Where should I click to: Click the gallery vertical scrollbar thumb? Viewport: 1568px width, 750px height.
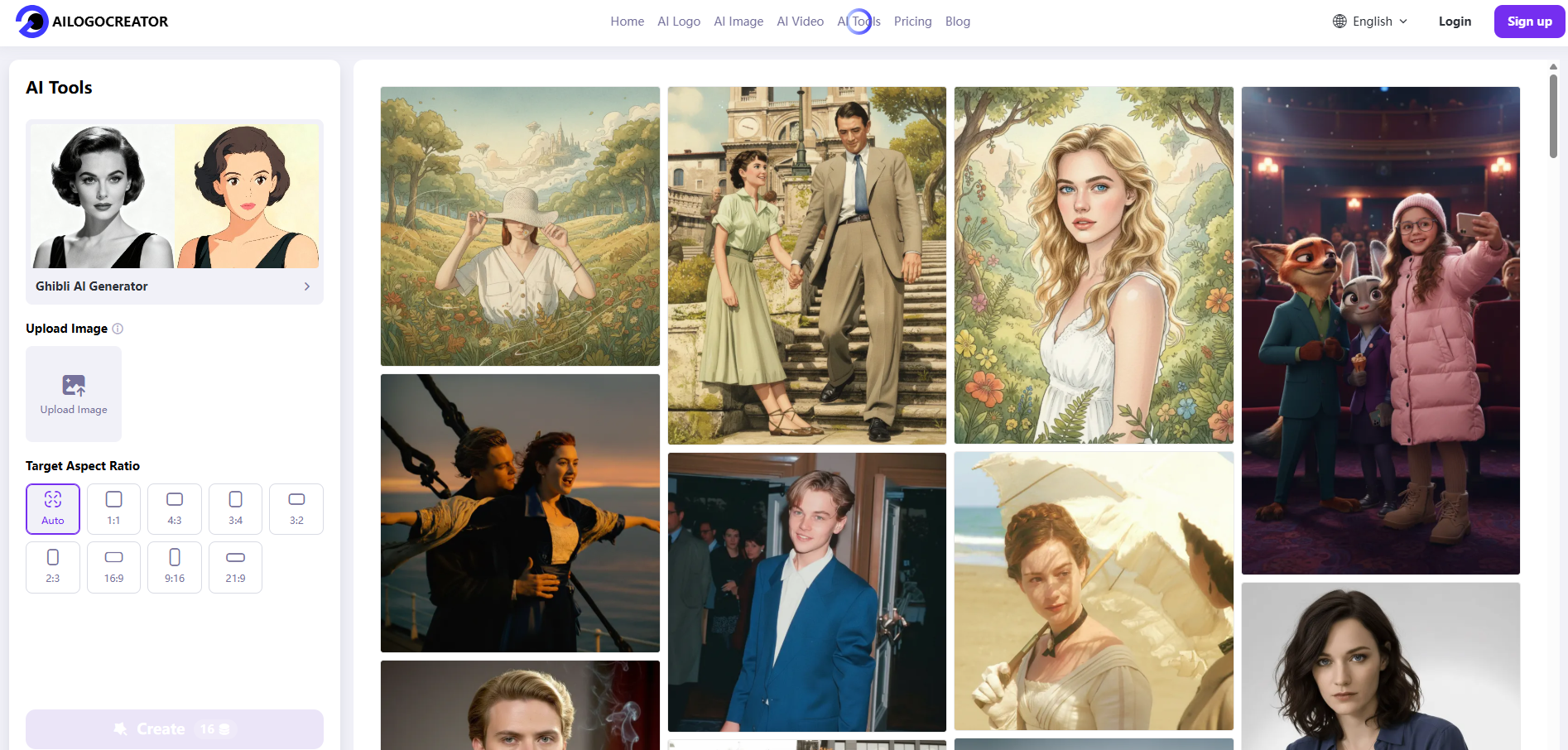[x=1553, y=114]
